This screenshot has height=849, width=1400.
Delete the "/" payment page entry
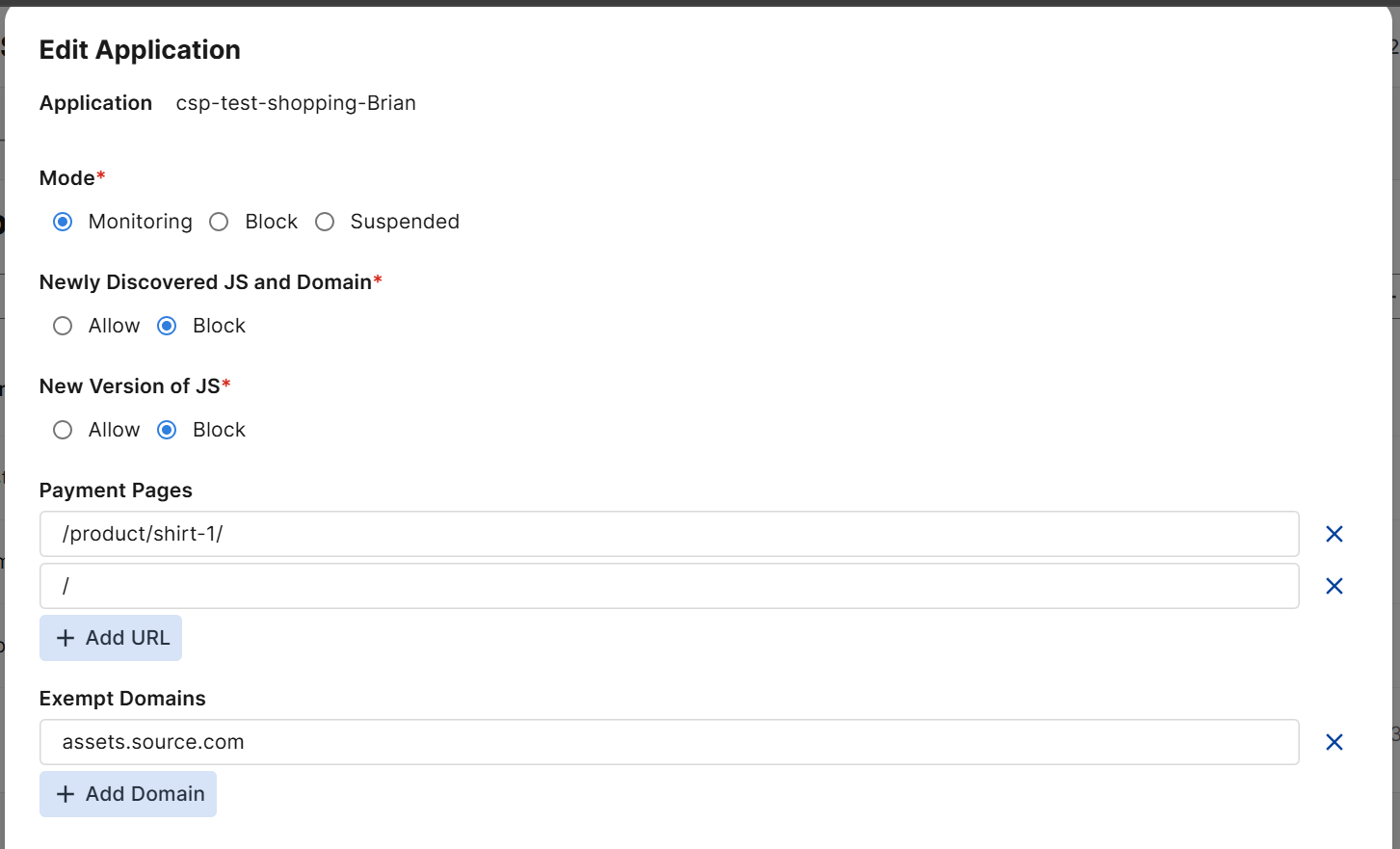pos(1334,586)
